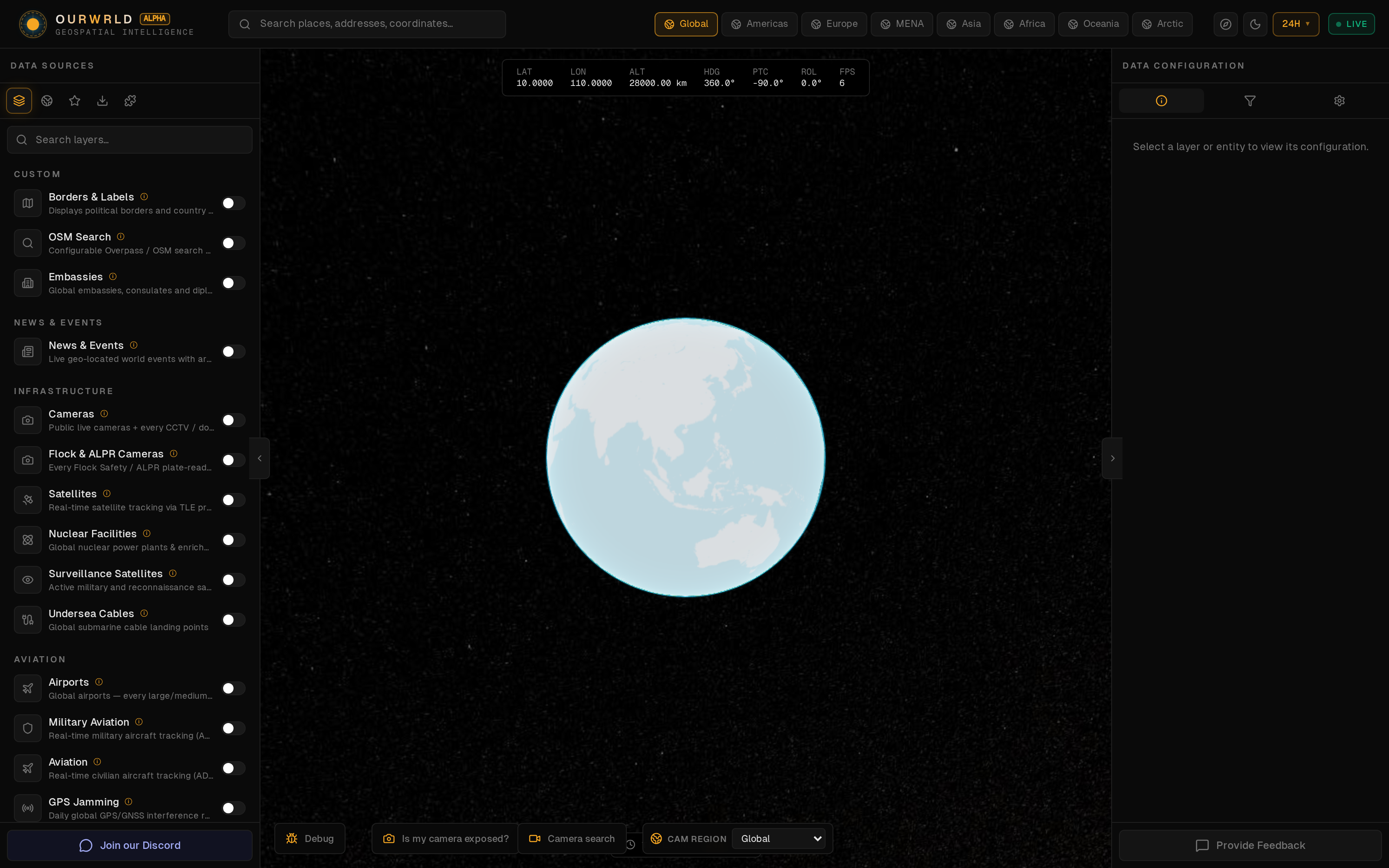Click the Nuclear Facilities atom icon
The image size is (1389, 868).
click(x=27, y=539)
